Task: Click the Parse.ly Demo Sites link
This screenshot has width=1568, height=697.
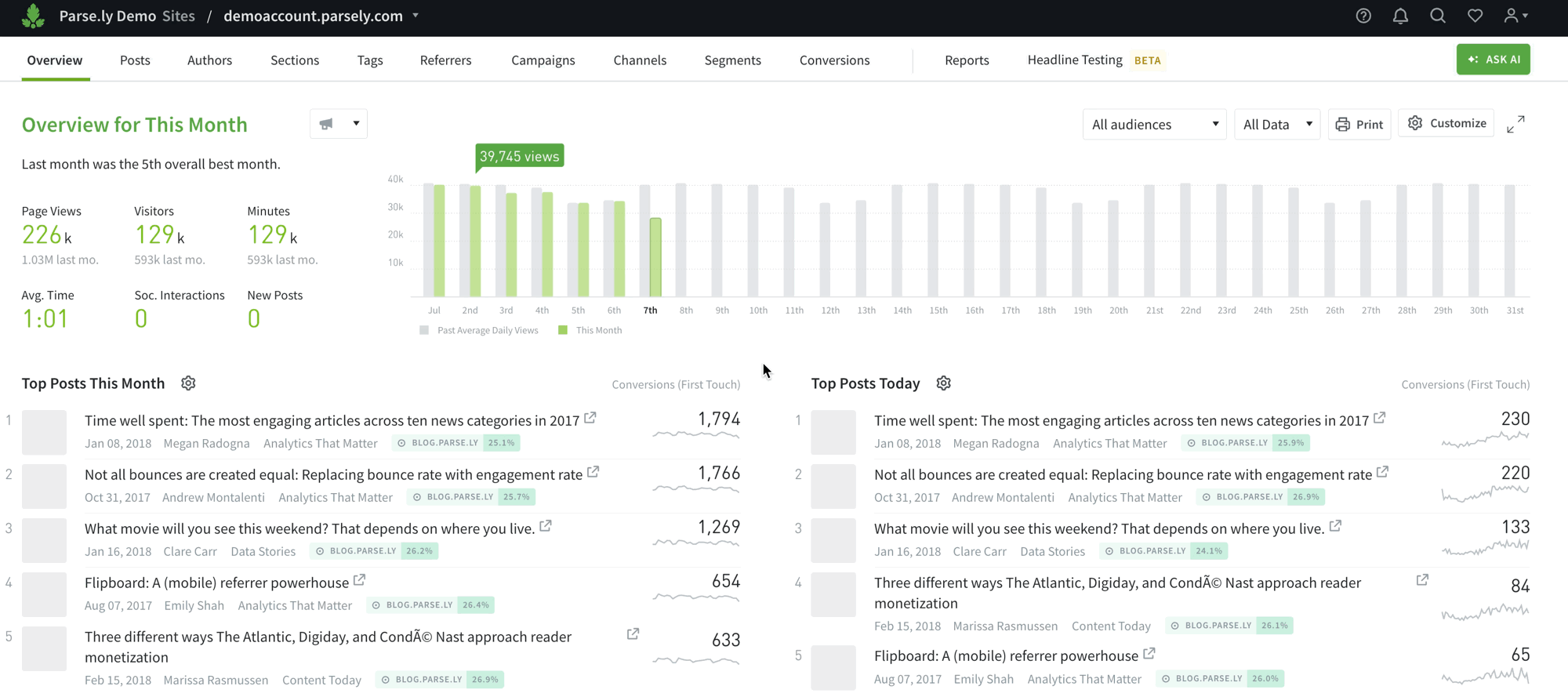Action: [x=127, y=16]
